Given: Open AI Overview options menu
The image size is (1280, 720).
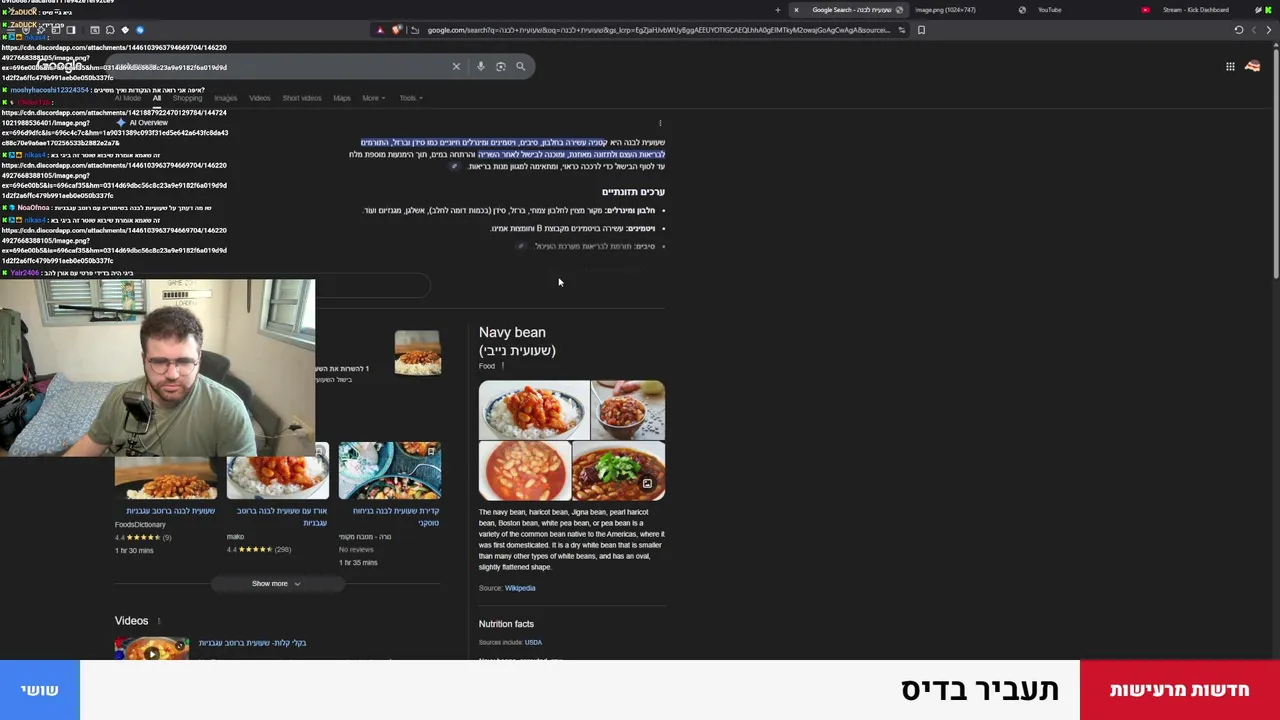Looking at the screenshot, I should pyautogui.click(x=660, y=123).
